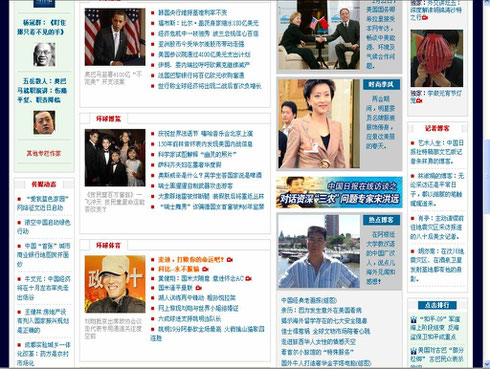Open the 热点博客 section label
Viewport: 490px width, 369px height.
381,220
